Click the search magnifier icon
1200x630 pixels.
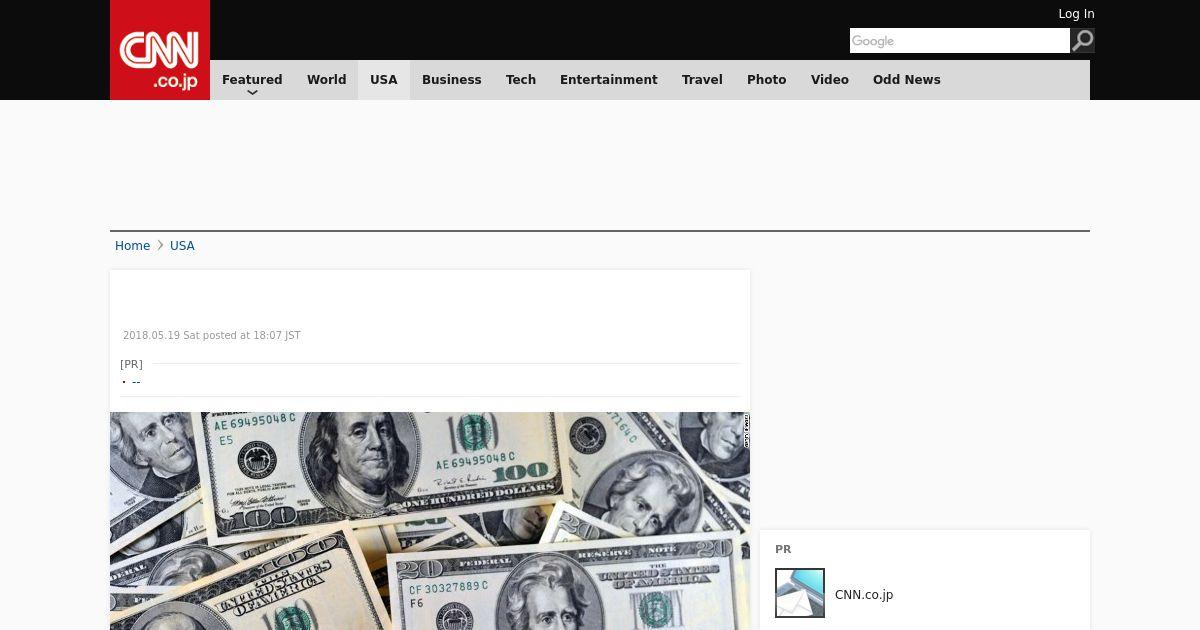click(x=1083, y=40)
